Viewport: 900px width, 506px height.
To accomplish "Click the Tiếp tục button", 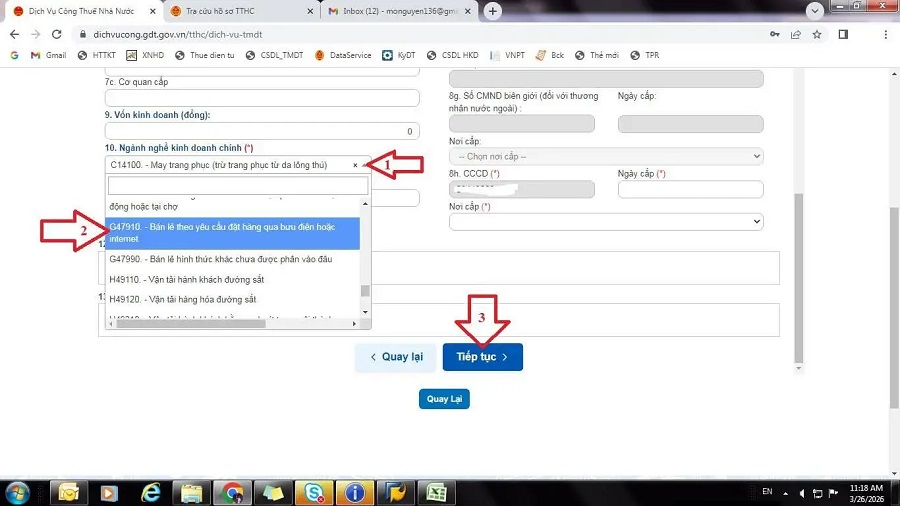I will (483, 357).
